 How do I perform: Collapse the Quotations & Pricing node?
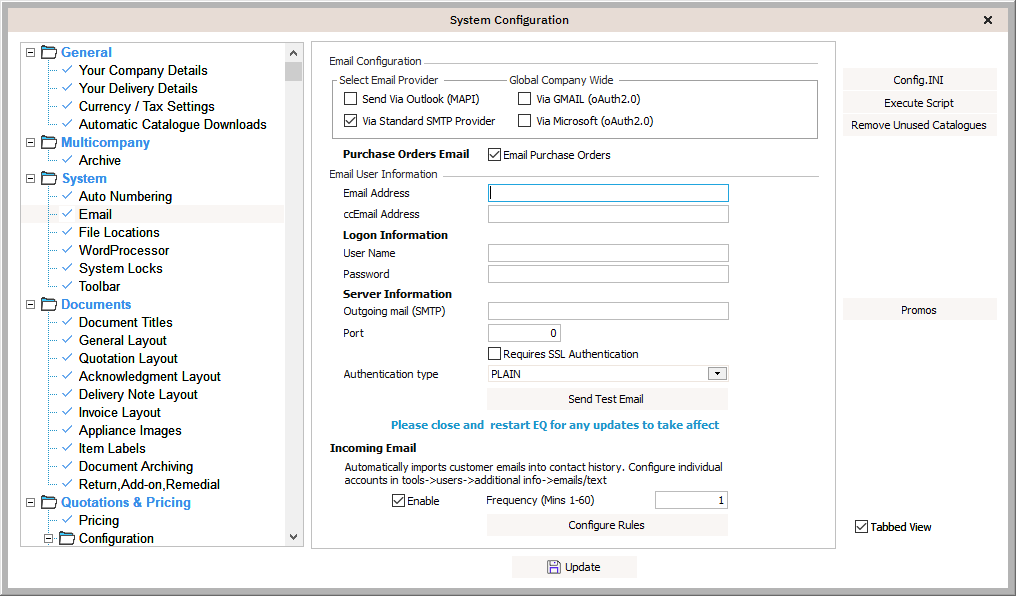point(30,502)
